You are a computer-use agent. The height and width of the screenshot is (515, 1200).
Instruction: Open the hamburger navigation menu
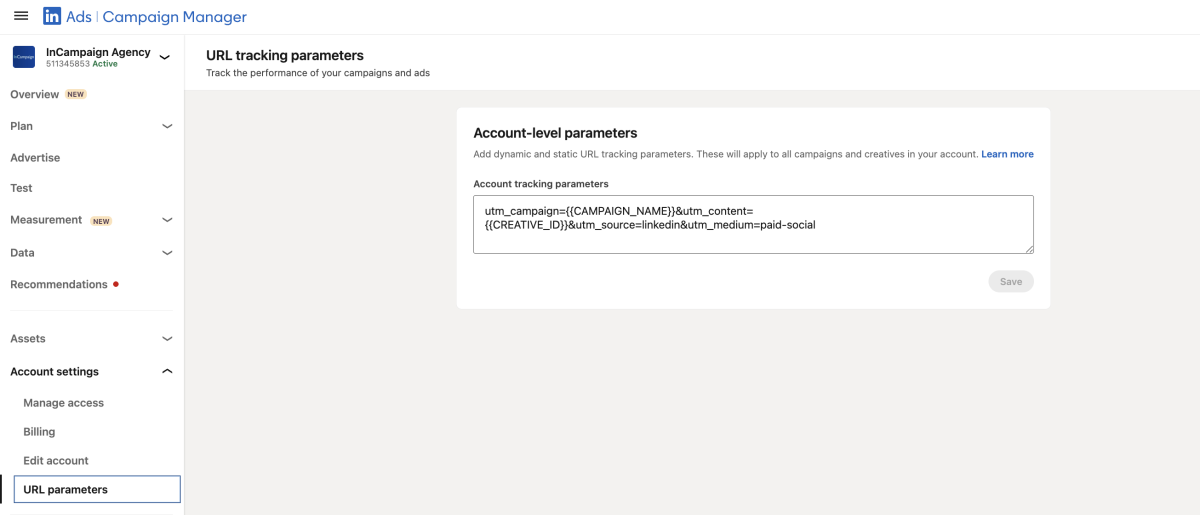tap(21, 17)
